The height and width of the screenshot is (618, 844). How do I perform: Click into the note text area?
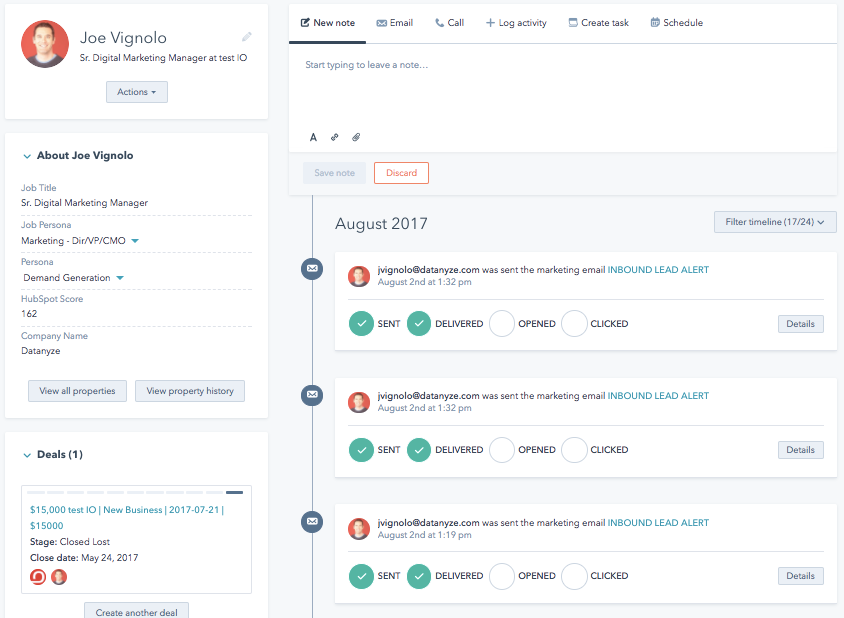tap(562, 90)
